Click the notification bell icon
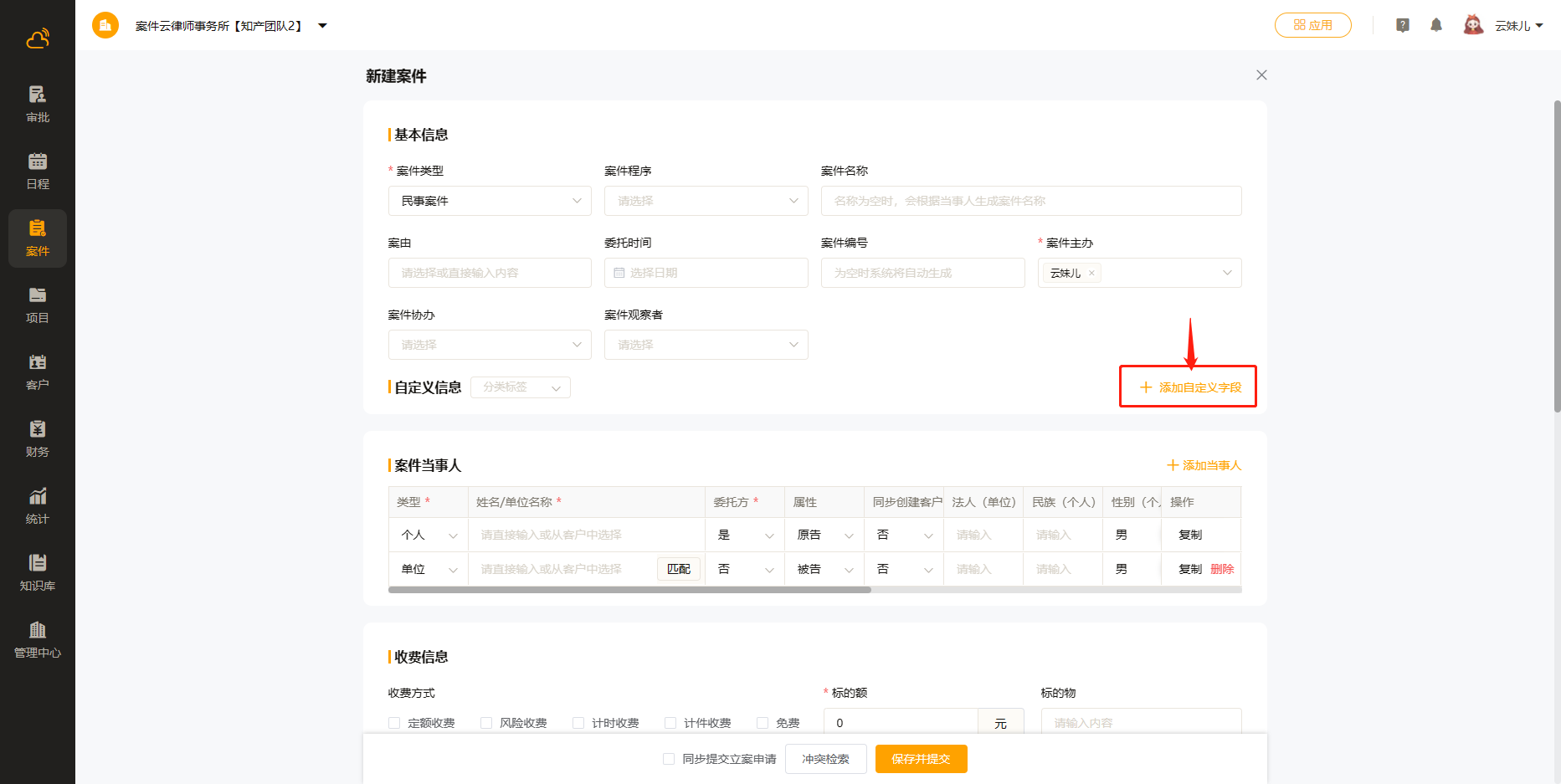1561x784 pixels. pos(1436,25)
